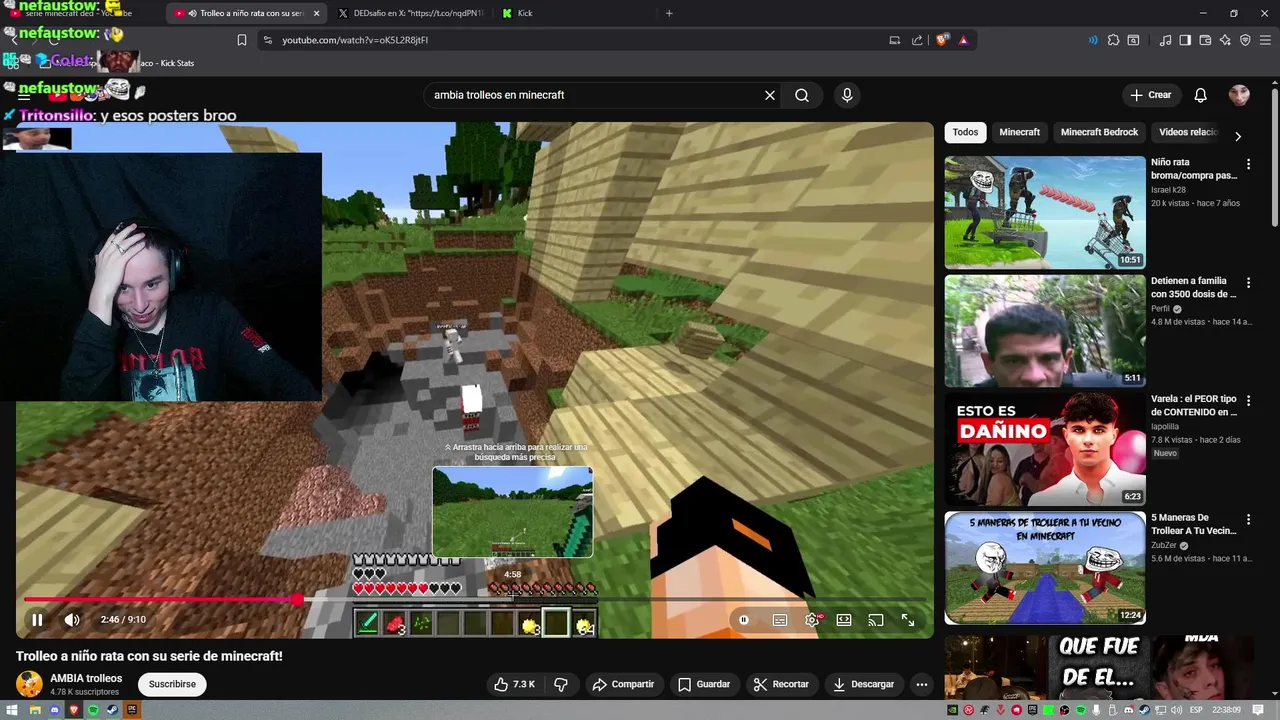Viewport: 1280px width, 720px height.
Task: Open AMBIA trolleos channel avatar
Action: (x=30, y=684)
